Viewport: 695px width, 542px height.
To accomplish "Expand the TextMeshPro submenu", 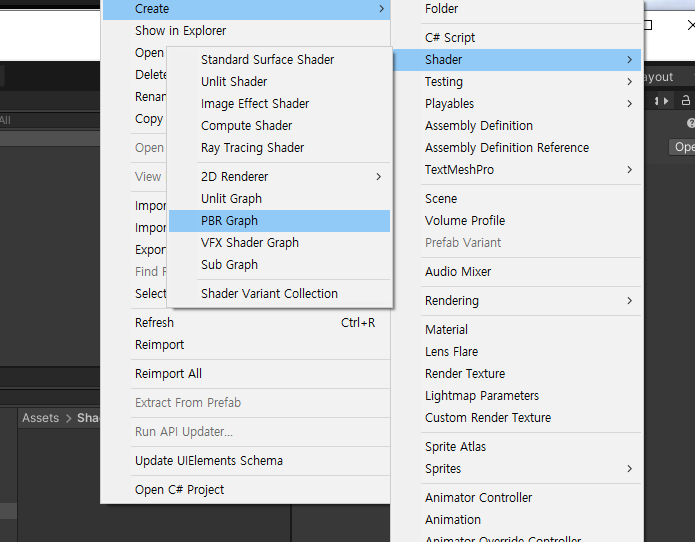I will tap(517, 170).
